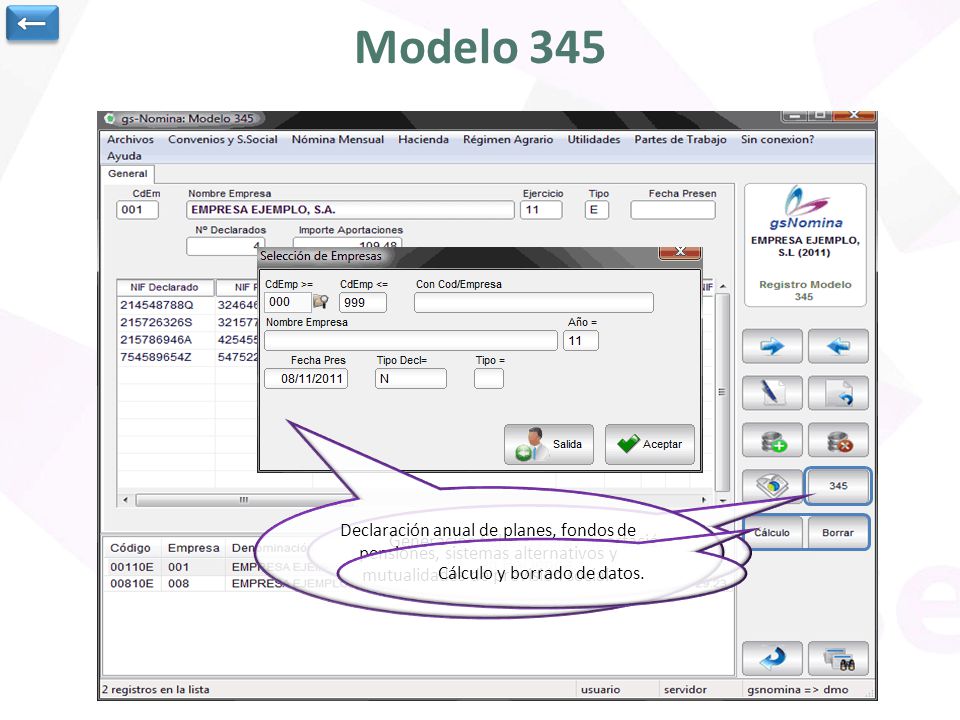The width and height of the screenshot is (960, 720).
Task: Close the Selección de Empresas dialog
Action: pyautogui.click(x=680, y=252)
